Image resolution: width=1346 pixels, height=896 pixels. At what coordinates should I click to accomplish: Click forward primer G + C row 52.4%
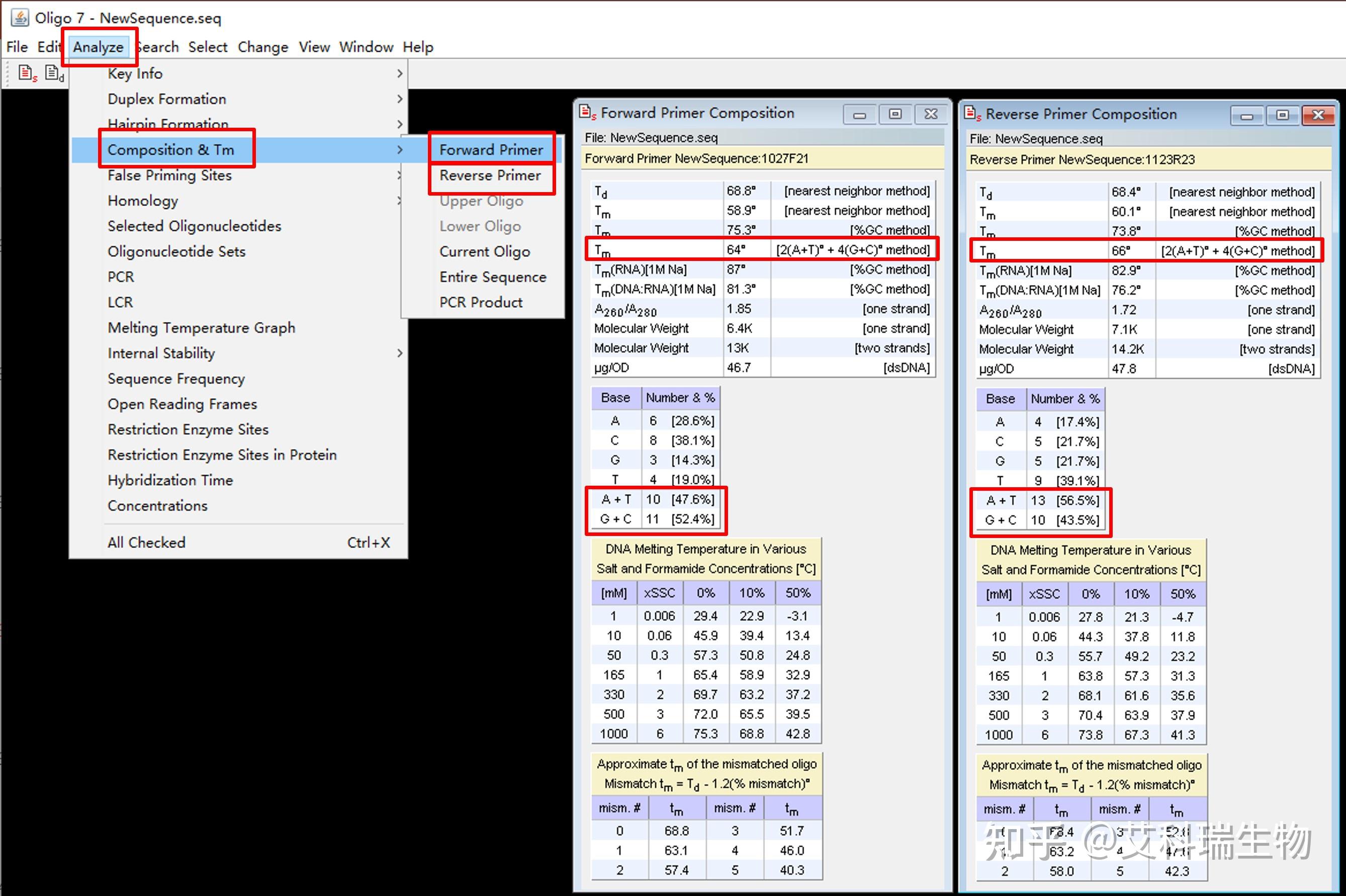[x=656, y=519]
